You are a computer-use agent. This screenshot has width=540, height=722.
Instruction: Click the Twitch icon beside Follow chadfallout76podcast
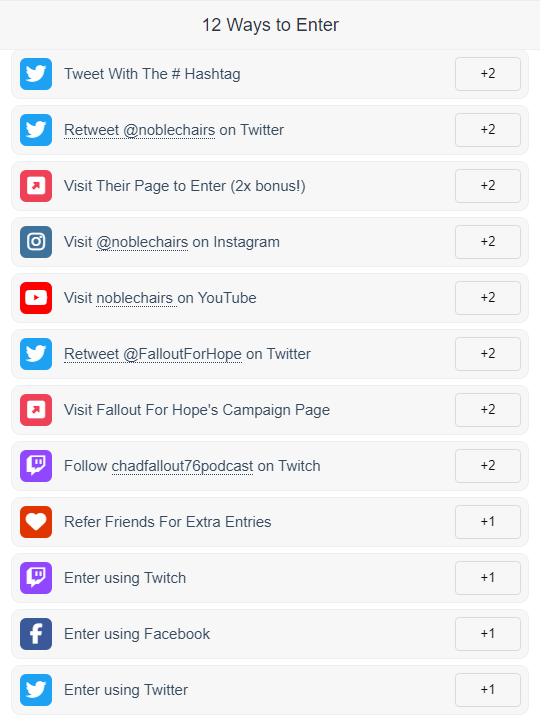tap(36, 466)
